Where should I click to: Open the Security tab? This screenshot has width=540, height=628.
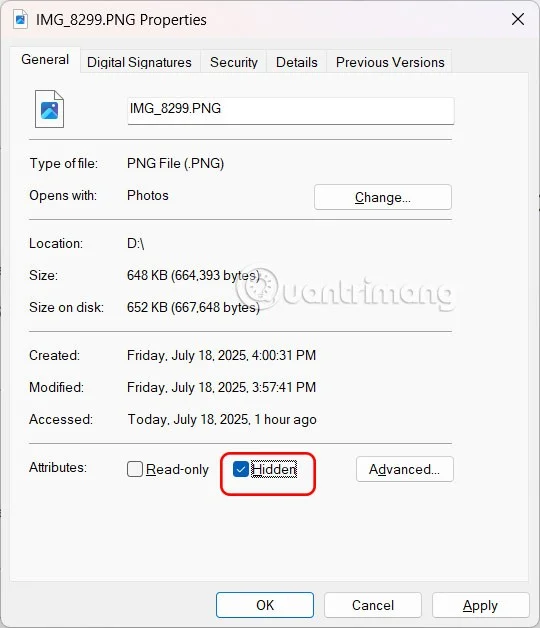pyautogui.click(x=234, y=62)
